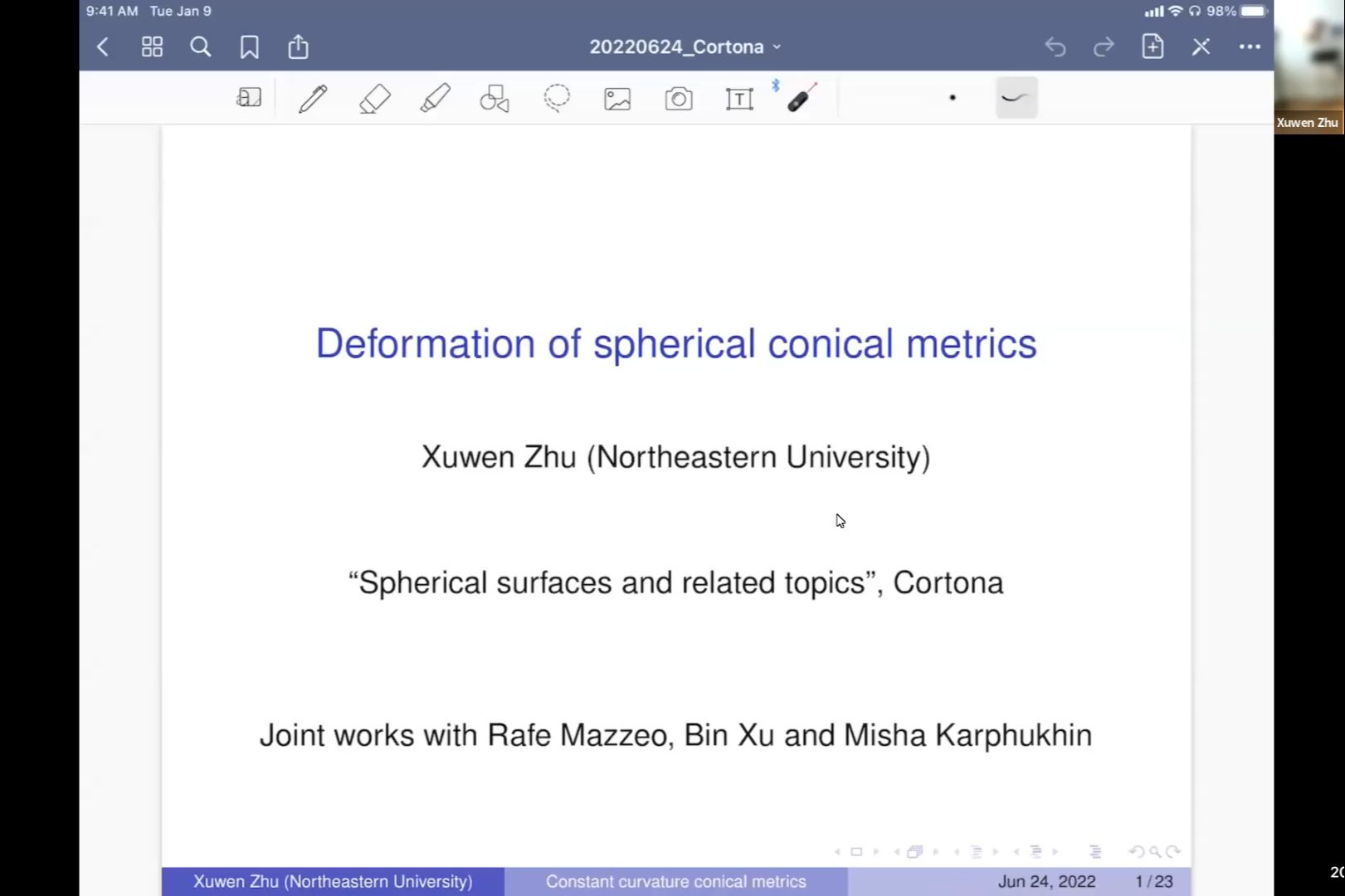This screenshot has width=1345, height=896.
Task: Open the search magnifier in the top bar
Action: [200, 46]
